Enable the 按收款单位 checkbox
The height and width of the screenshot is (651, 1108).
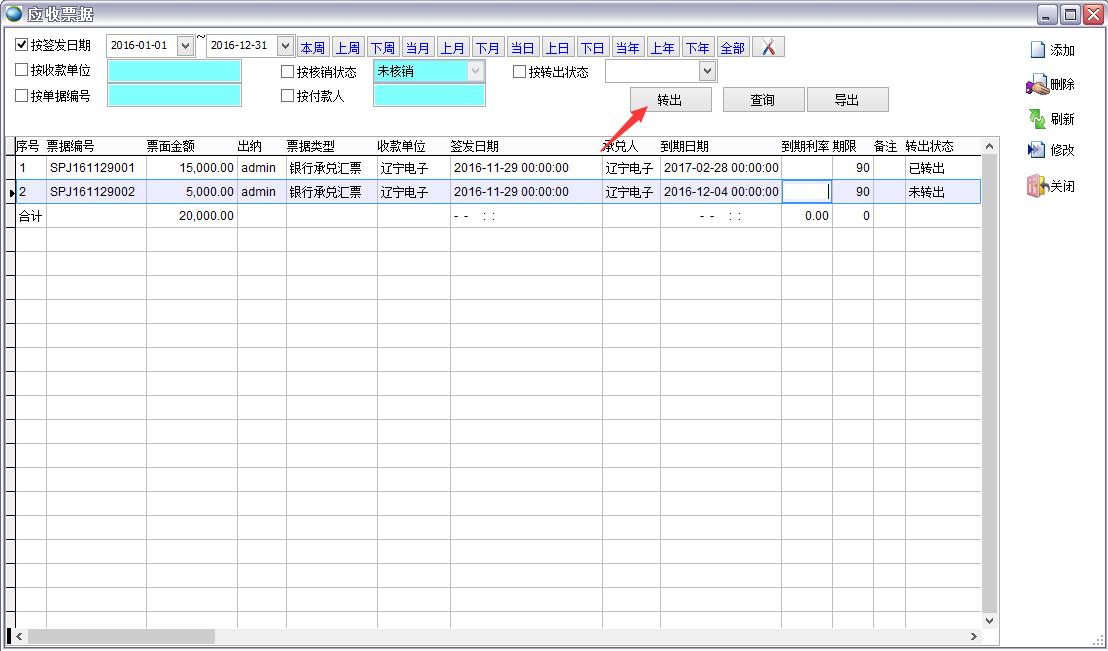(x=22, y=71)
